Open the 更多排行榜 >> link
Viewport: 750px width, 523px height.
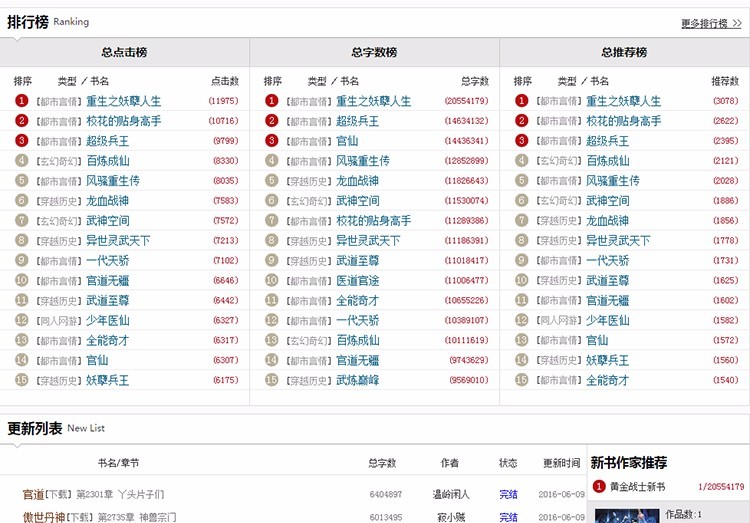[711, 23]
